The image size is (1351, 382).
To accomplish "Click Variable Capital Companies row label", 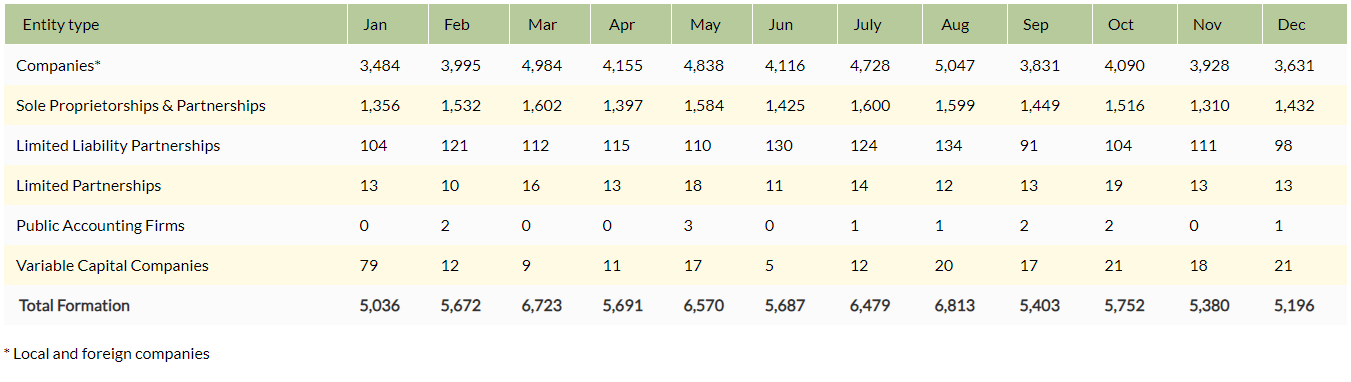I will click(112, 266).
